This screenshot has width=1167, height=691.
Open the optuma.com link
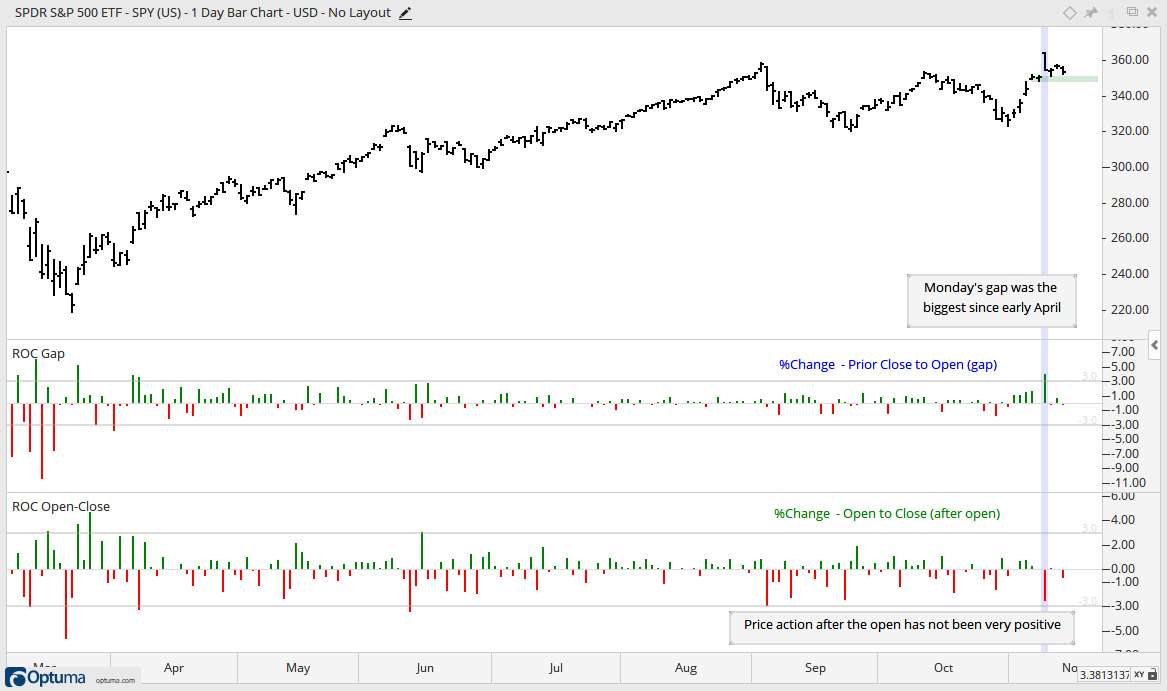pyautogui.click(x=115, y=680)
